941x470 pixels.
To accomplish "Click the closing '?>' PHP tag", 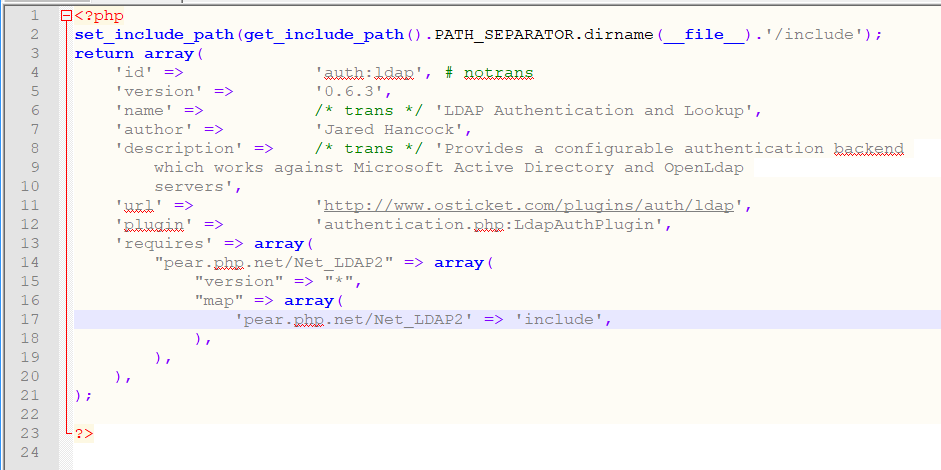I will [85, 433].
